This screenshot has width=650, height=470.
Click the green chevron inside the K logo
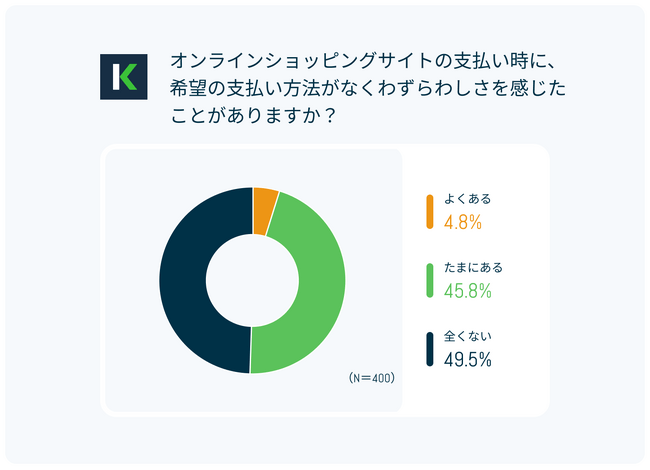tap(129, 77)
